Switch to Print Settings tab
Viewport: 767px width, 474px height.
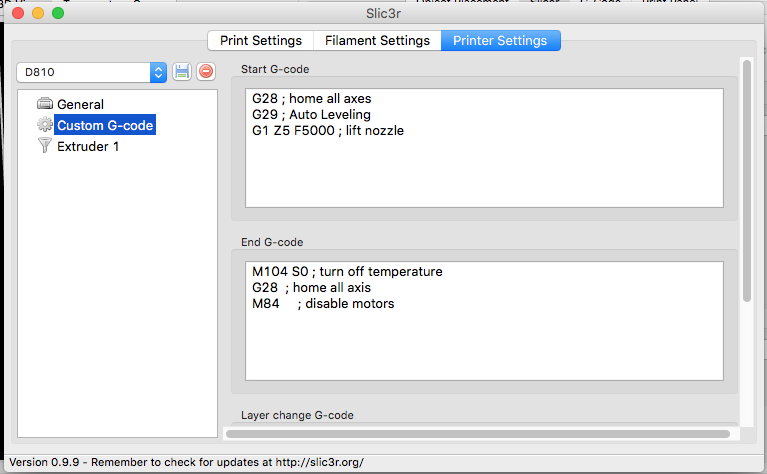click(x=261, y=41)
